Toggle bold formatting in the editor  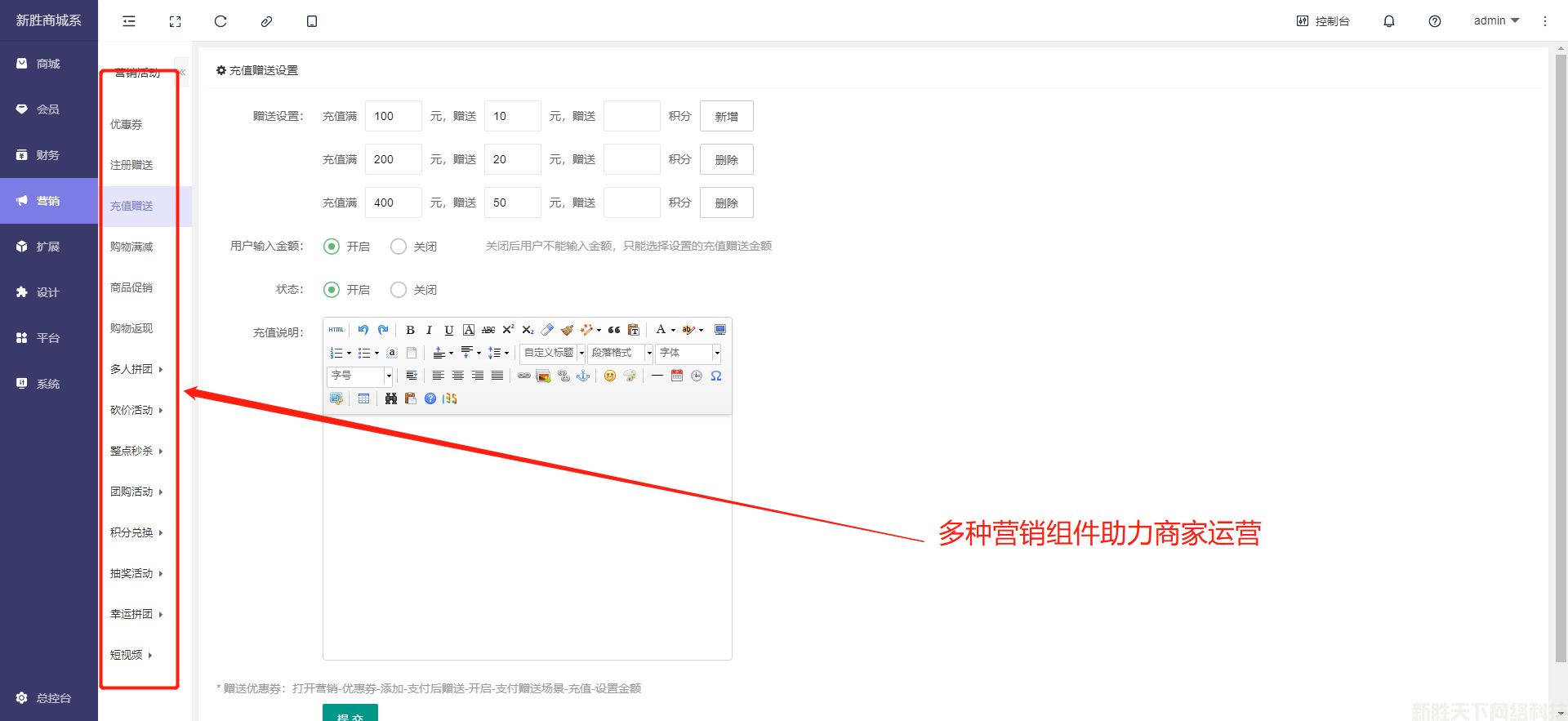[x=410, y=330]
